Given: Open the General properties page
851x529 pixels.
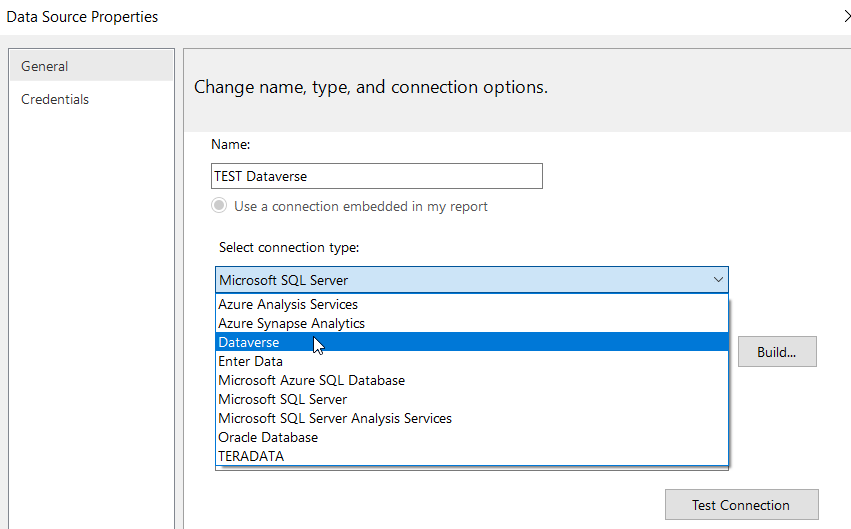Looking at the screenshot, I should click(91, 66).
